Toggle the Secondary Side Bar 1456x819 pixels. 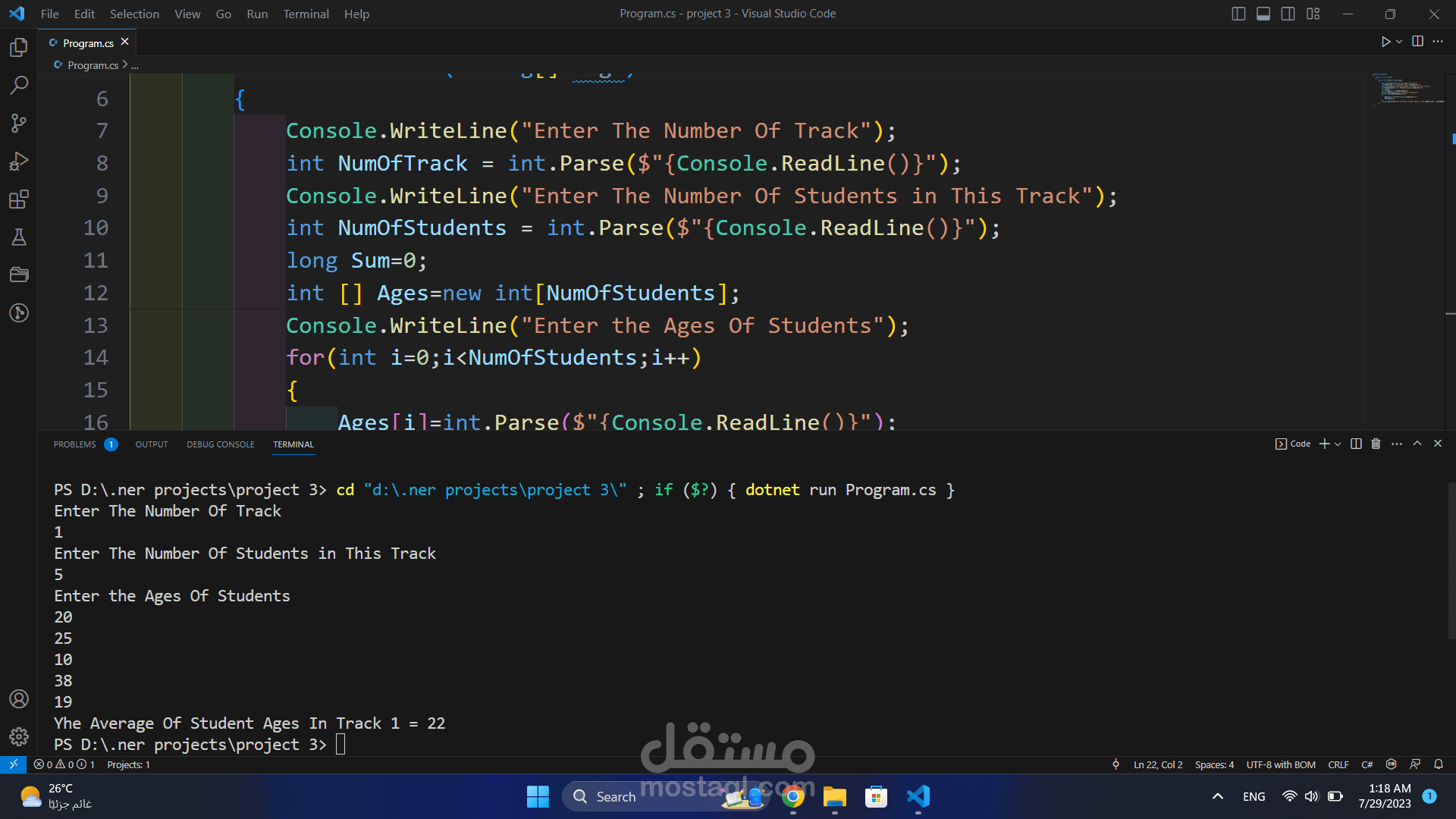1288,13
